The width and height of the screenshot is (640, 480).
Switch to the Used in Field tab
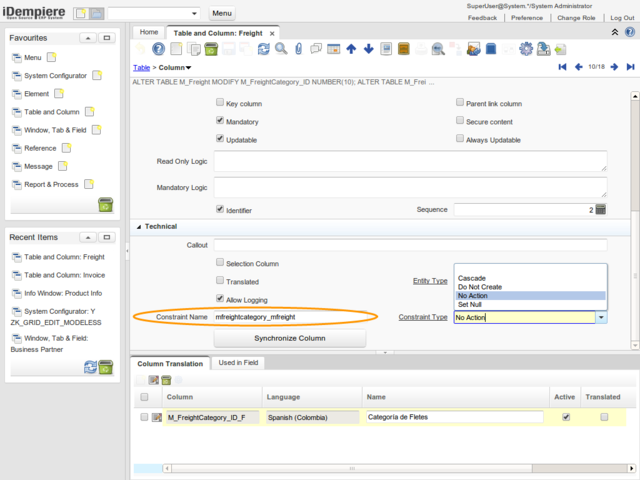click(x=239, y=362)
